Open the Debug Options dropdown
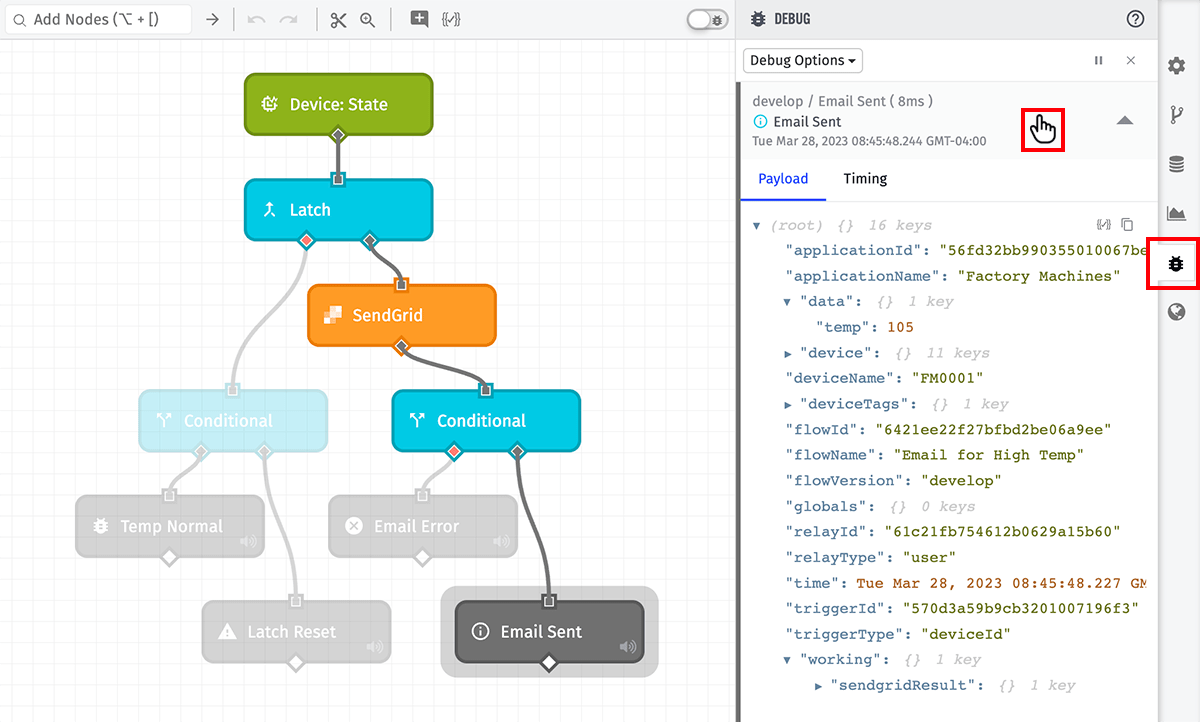Viewport: 1200px width, 722px height. point(803,60)
